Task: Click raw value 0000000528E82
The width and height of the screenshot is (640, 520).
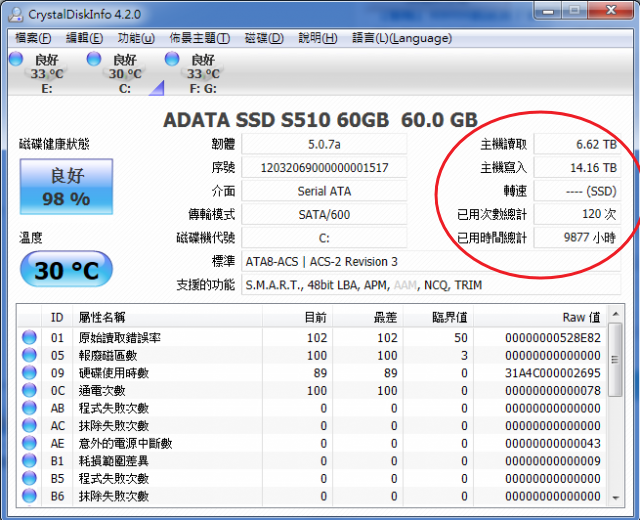Action: pos(553,338)
